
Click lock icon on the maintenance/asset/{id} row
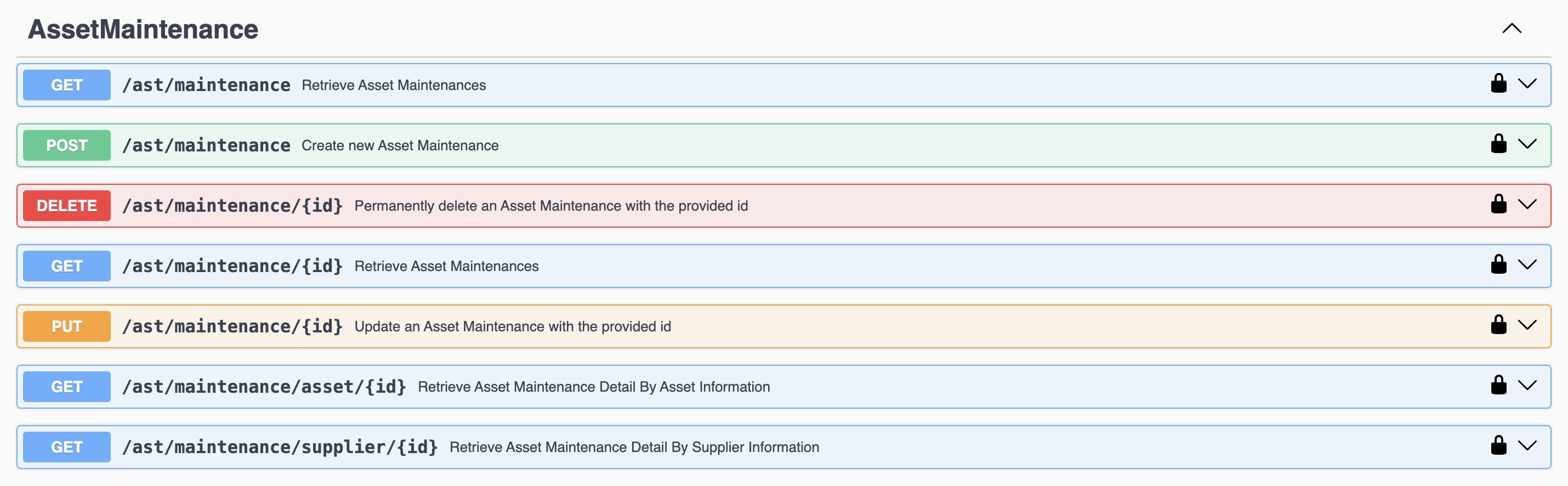click(1498, 385)
